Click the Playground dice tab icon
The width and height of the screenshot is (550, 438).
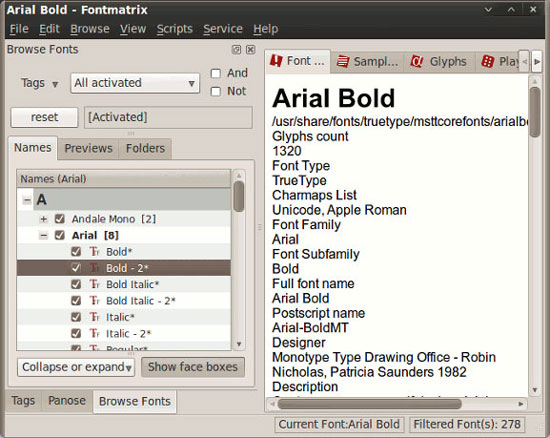(488, 61)
